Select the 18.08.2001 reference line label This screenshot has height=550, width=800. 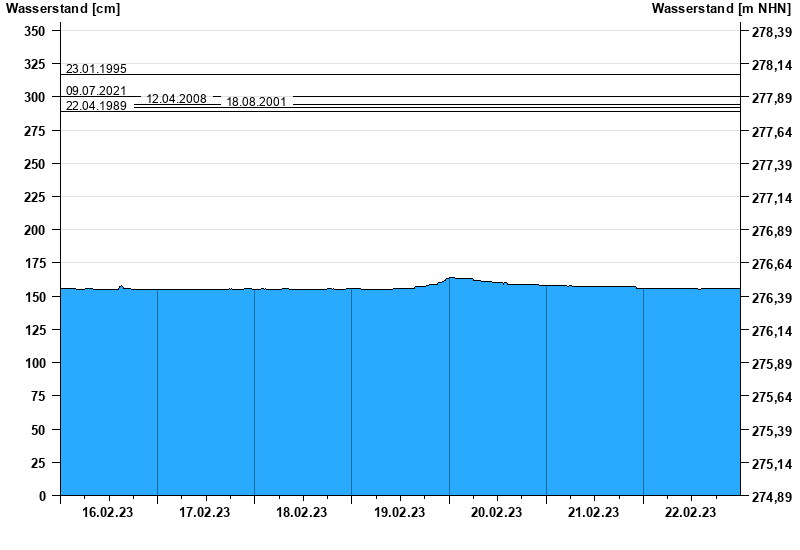pos(256,102)
